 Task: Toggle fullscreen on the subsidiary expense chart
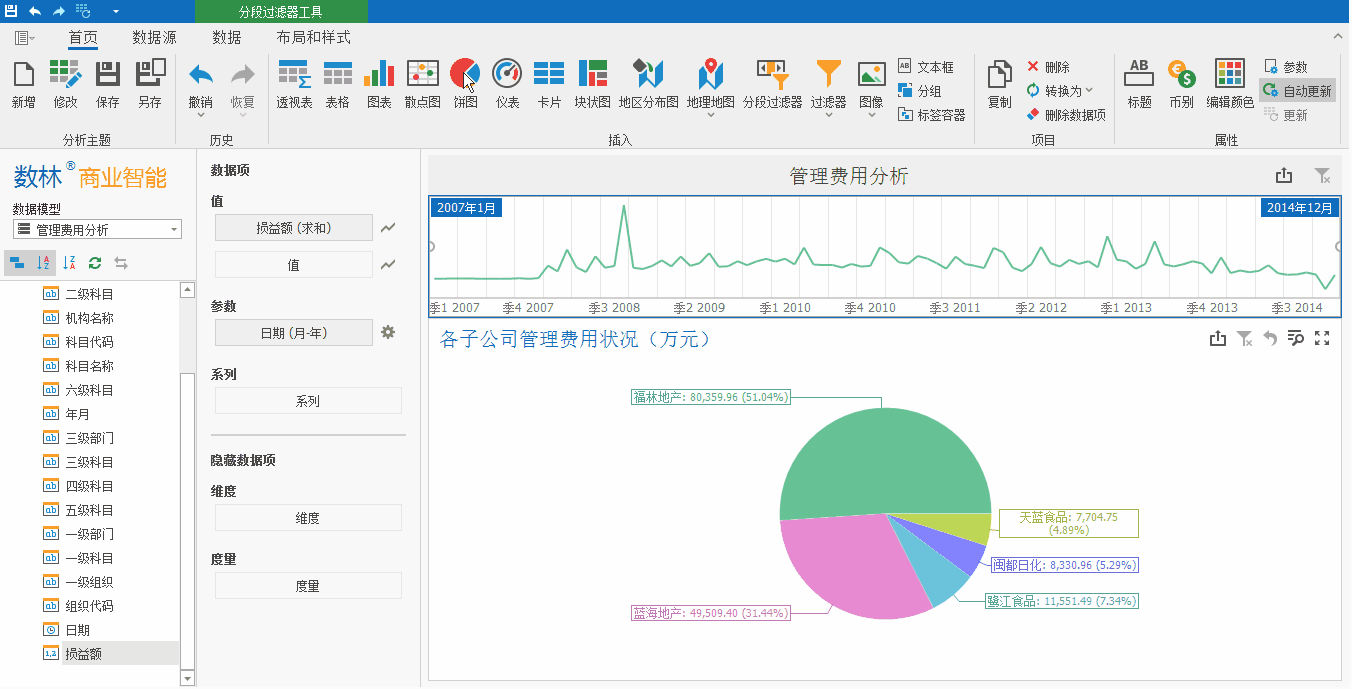tap(1322, 339)
